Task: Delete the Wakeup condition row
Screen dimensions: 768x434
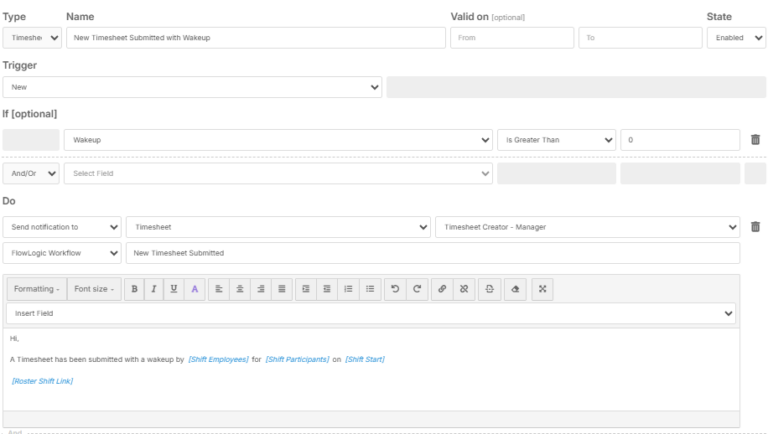Action: click(x=755, y=140)
